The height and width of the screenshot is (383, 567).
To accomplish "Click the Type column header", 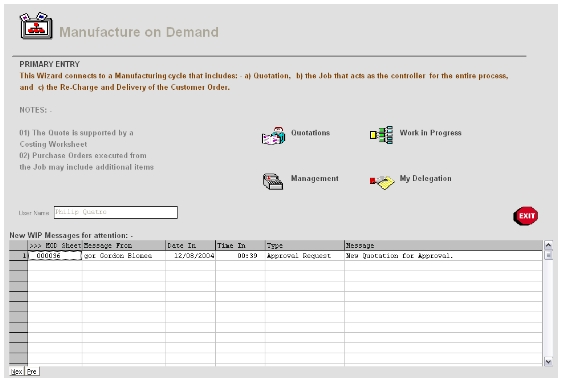I will click(305, 246).
